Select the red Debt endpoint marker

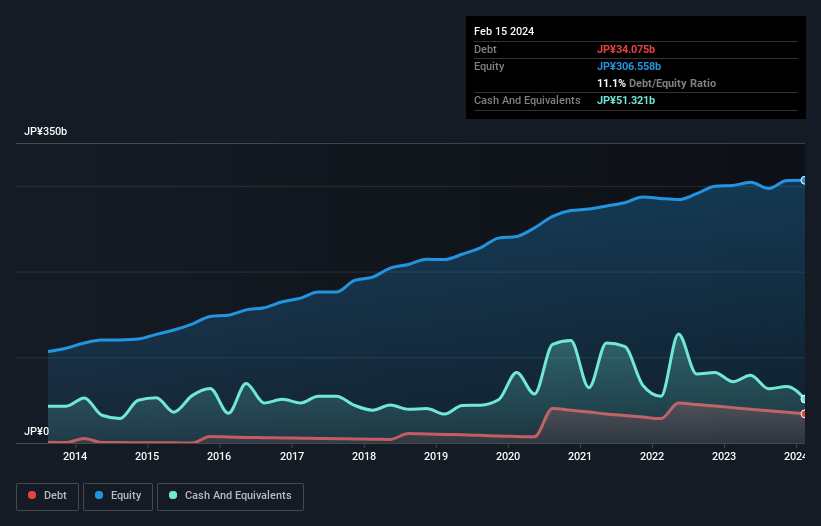pos(804,414)
